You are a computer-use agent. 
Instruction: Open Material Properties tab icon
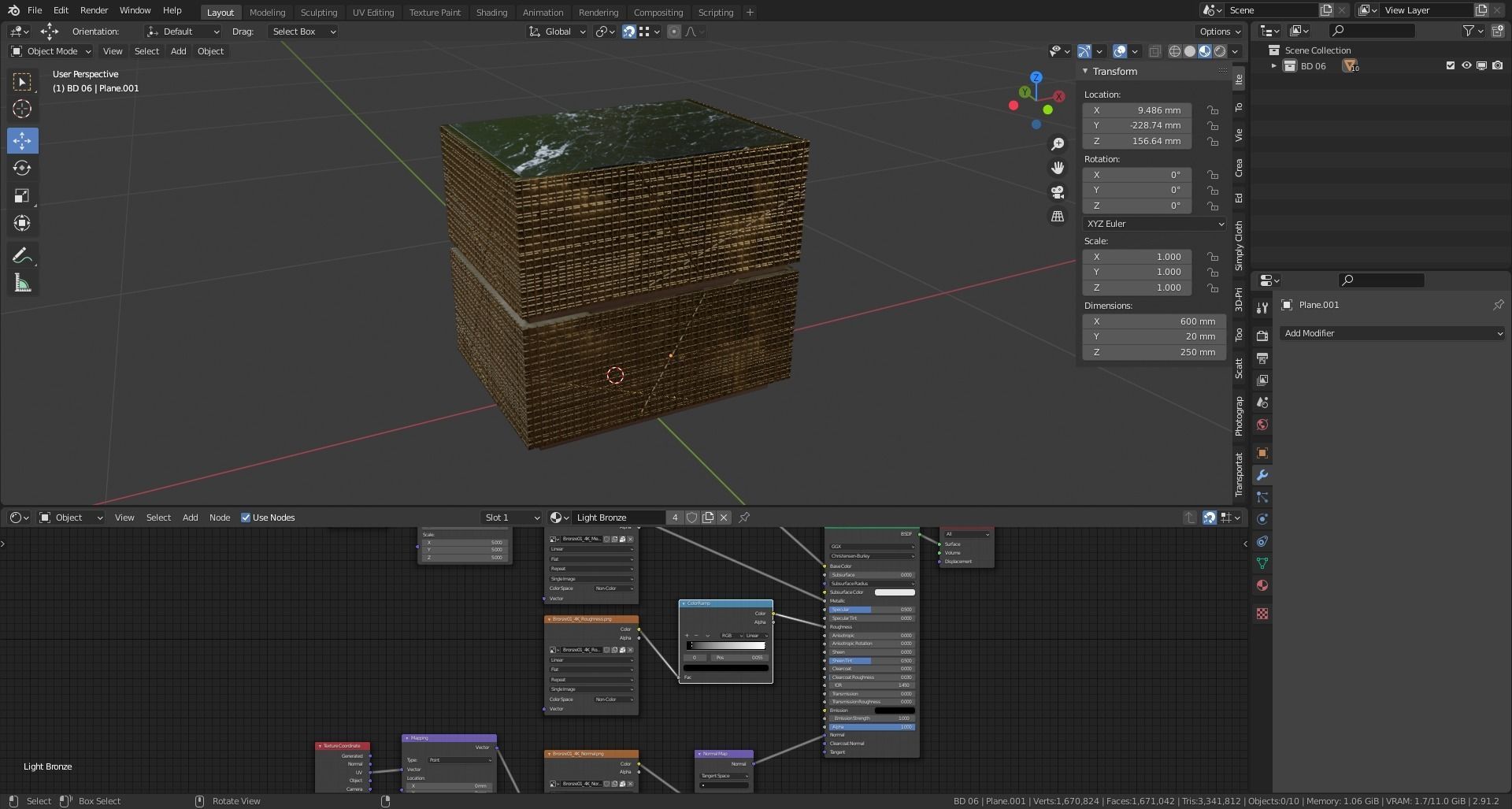click(1262, 585)
